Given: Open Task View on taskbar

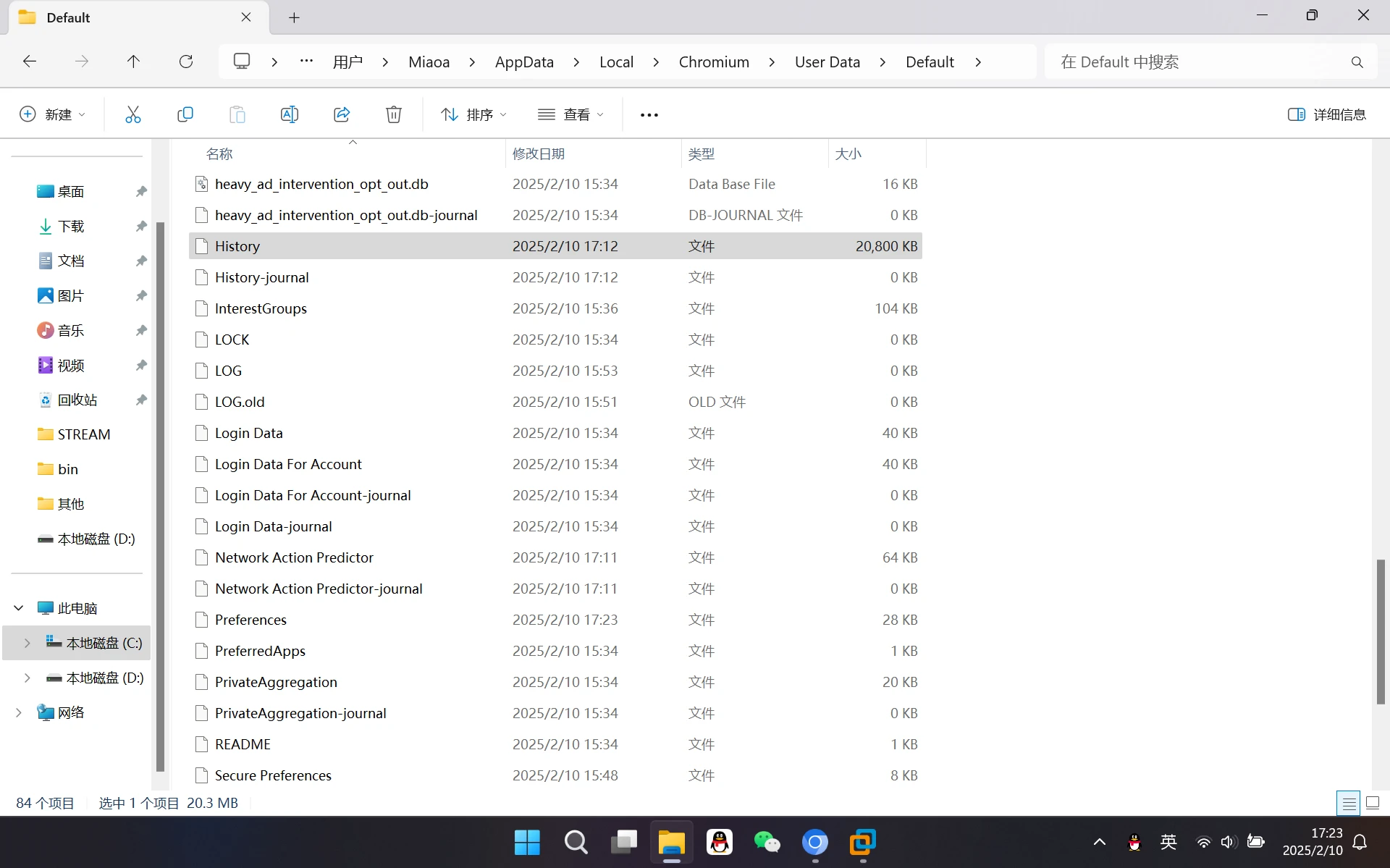Looking at the screenshot, I should (x=624, y=842).
